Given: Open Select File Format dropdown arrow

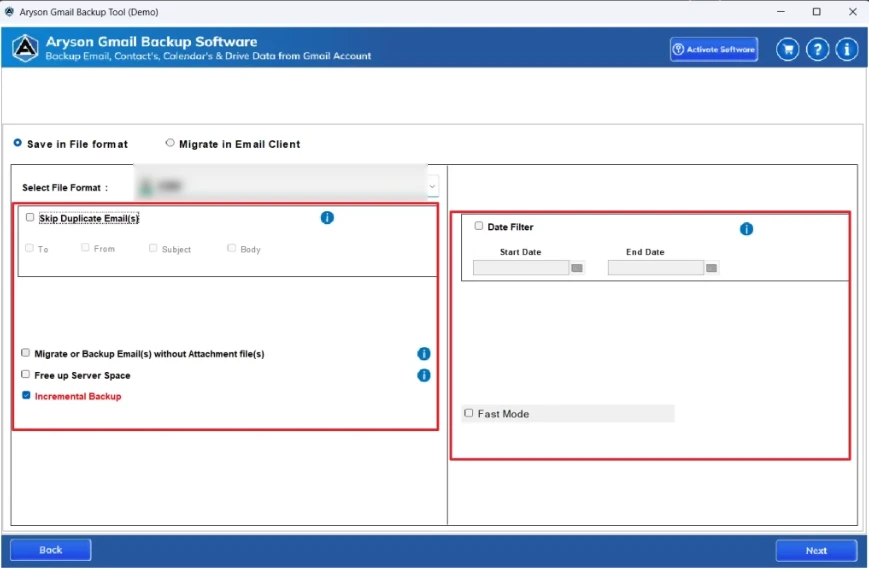Looking at the screenshot, I should 432,187.
